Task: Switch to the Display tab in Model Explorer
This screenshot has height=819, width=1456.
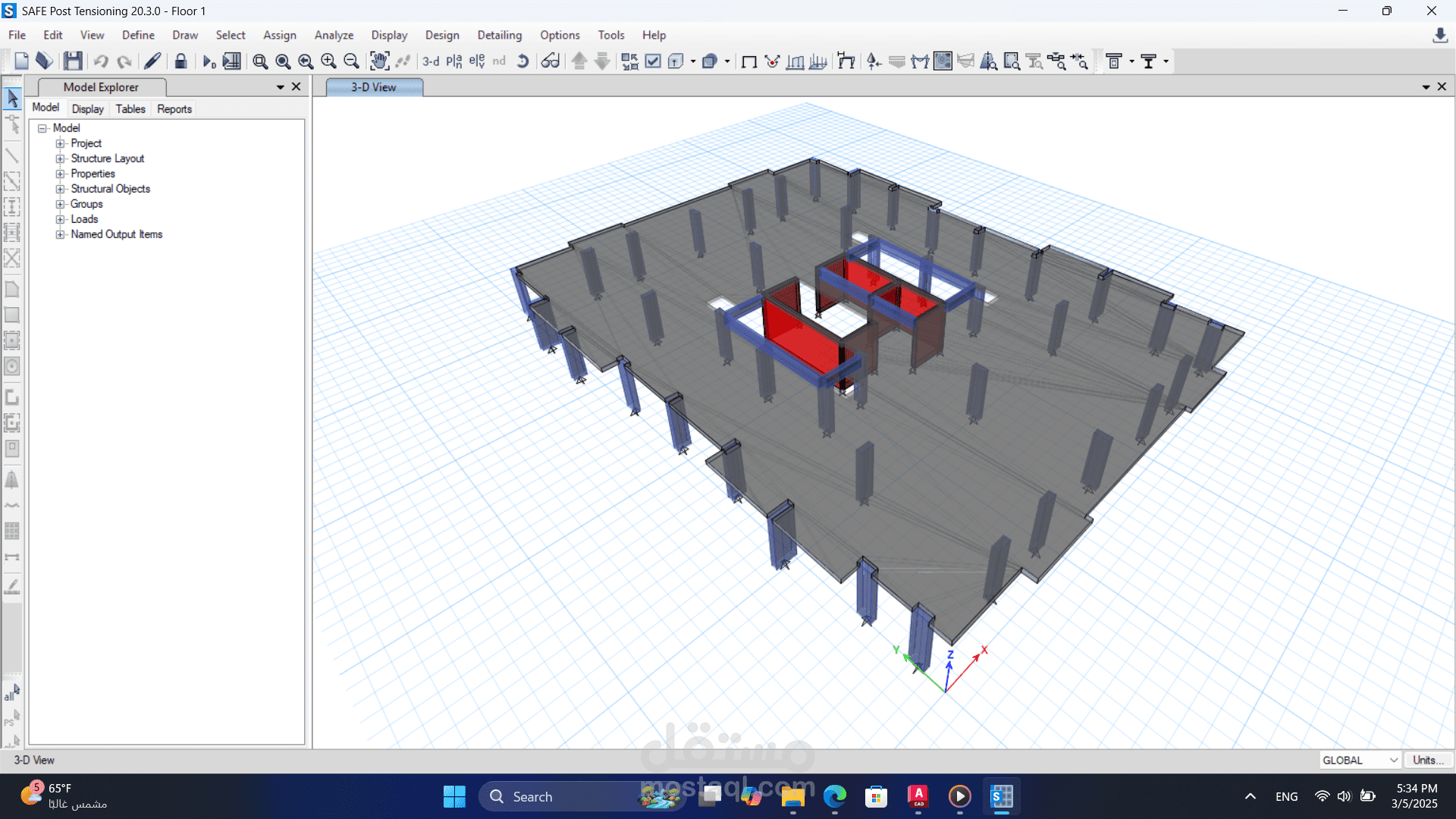Action: (x=88, y=109)
